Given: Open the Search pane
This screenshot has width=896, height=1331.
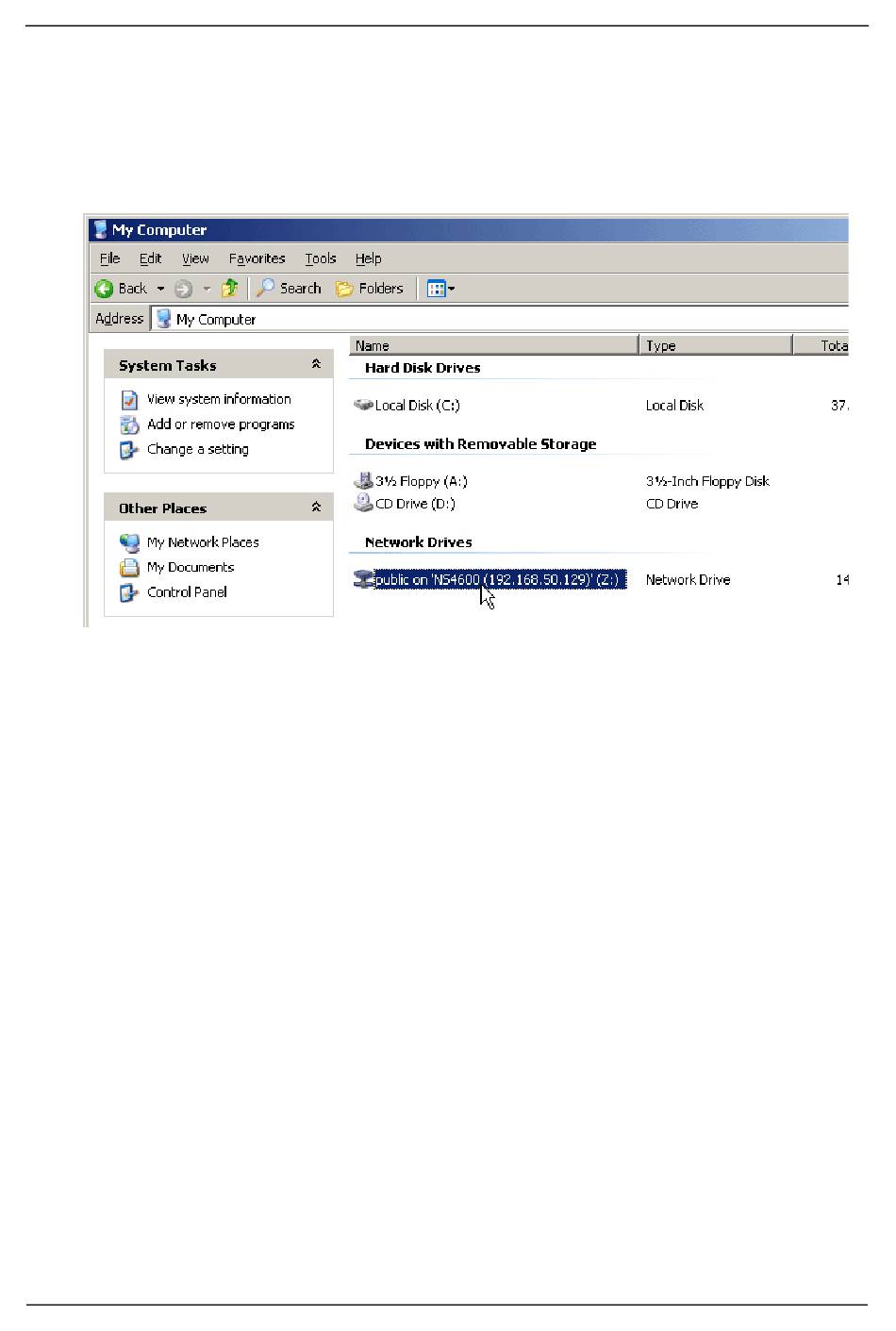Looking at the screenshot, I should 290,289.
